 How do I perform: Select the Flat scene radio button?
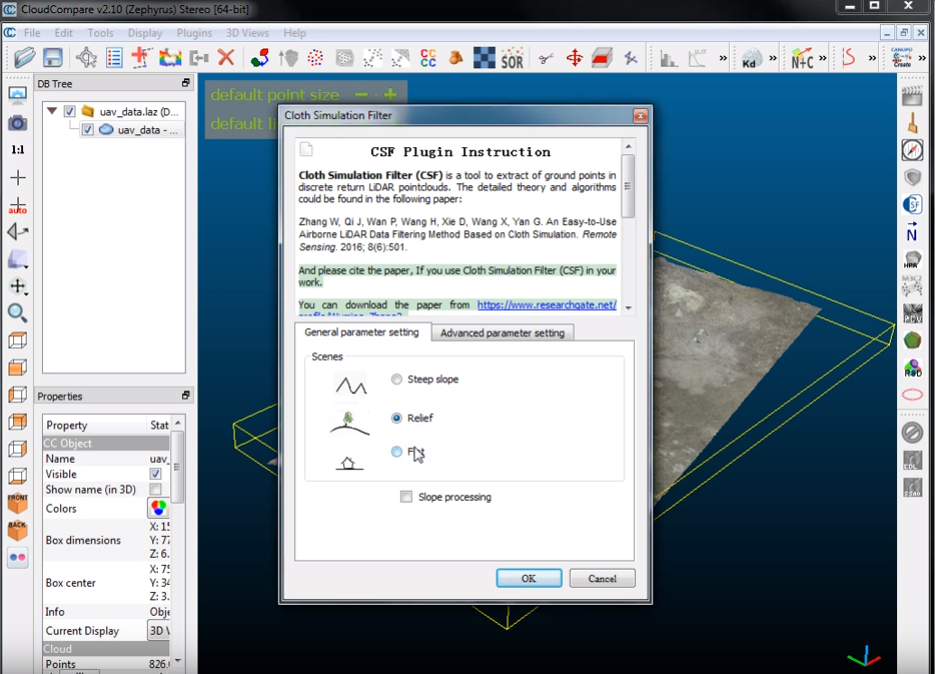pyautogui.click(x=397, y=452)
